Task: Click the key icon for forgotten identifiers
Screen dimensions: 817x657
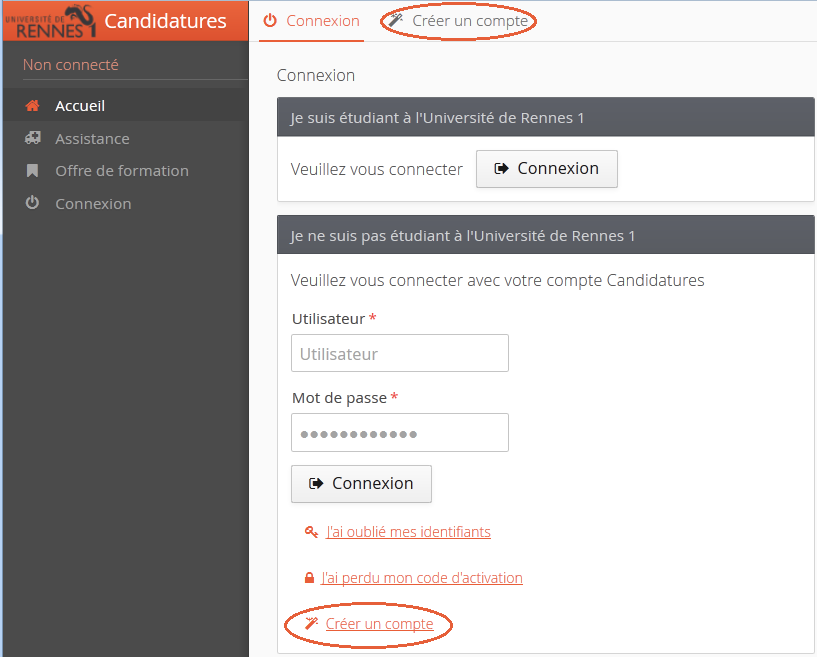Action: 311,532
